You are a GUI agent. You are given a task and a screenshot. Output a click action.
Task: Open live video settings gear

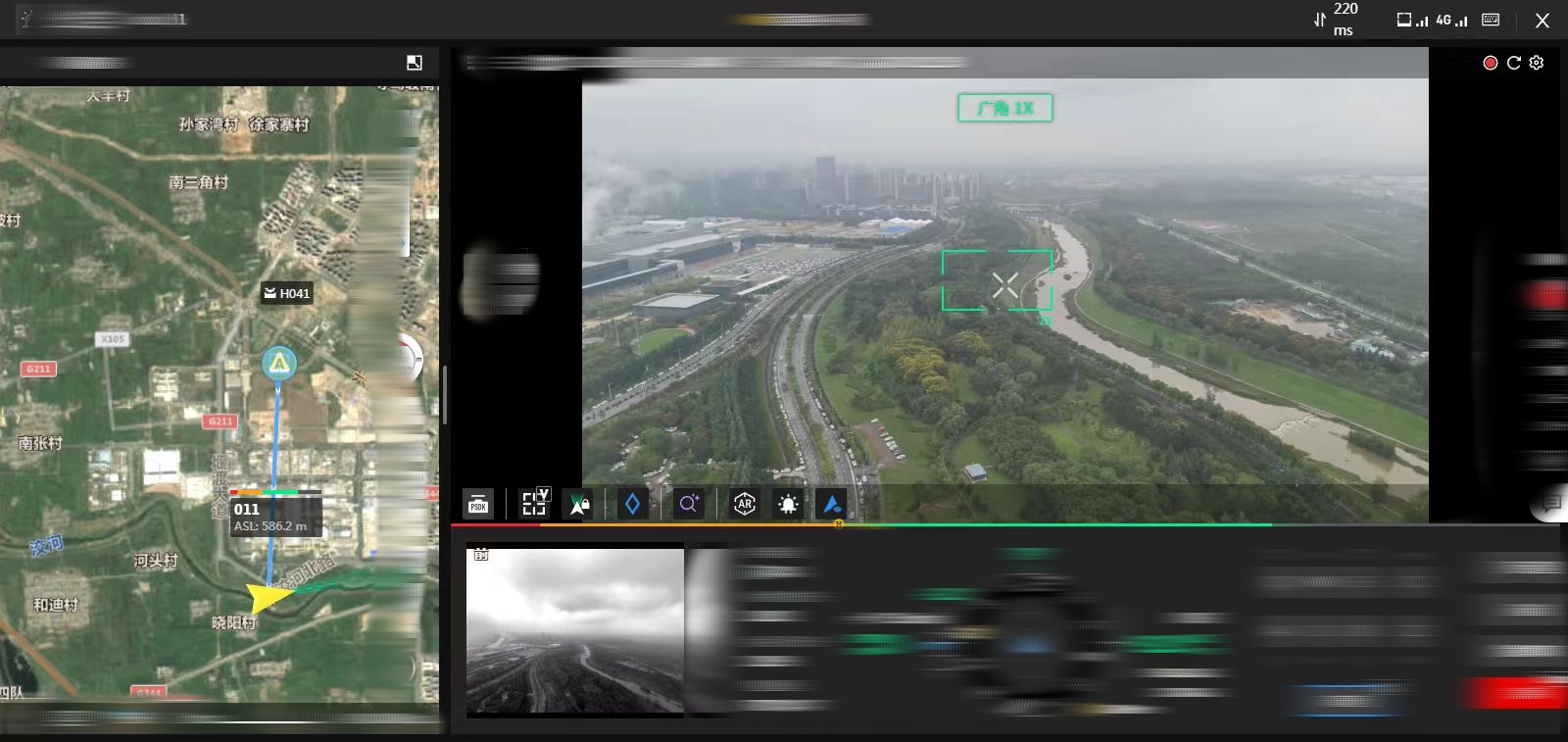[x=1537, y=63]
